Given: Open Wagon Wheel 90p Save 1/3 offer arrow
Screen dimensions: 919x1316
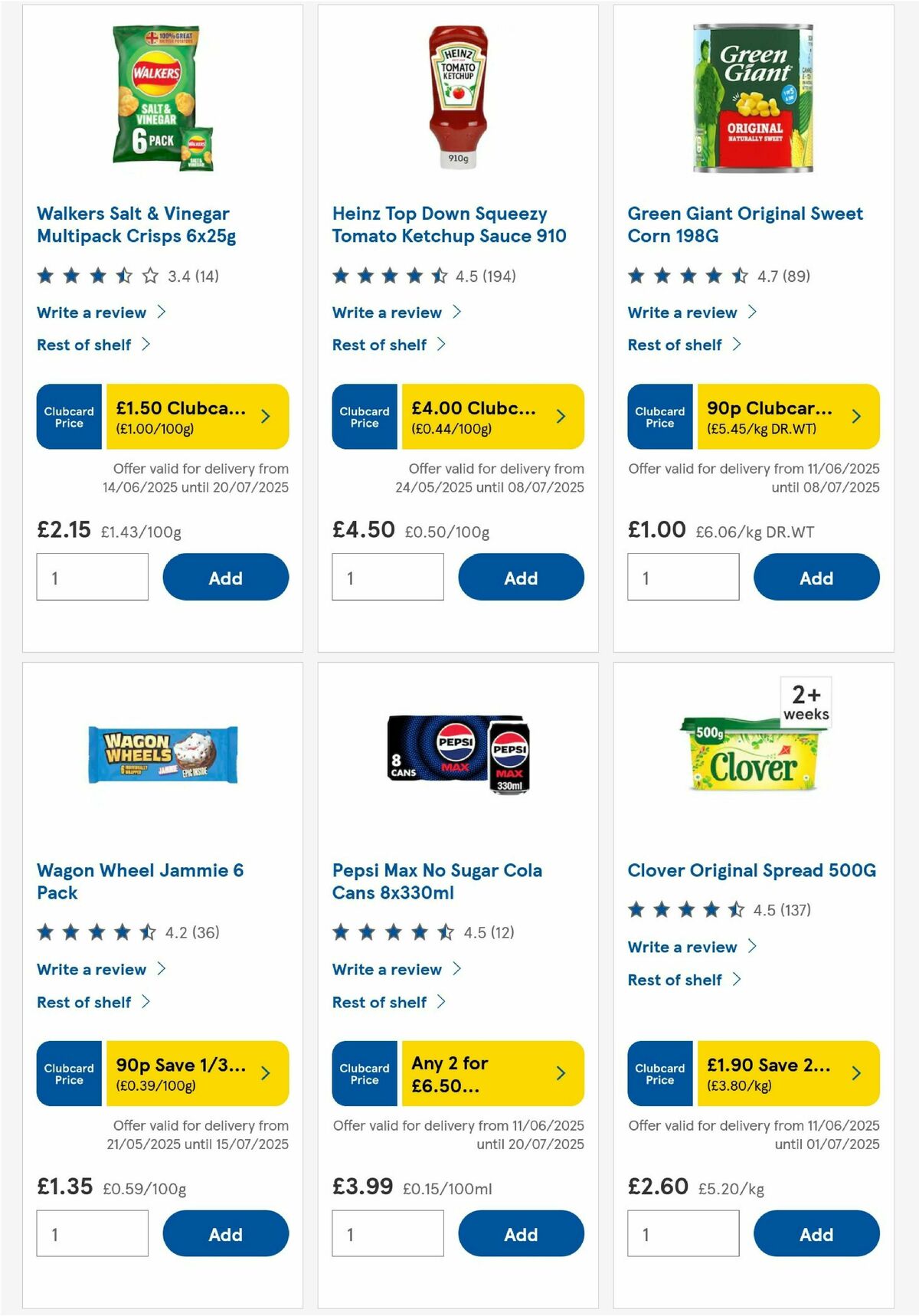Looking at the screenshot, I should 264,1074.
